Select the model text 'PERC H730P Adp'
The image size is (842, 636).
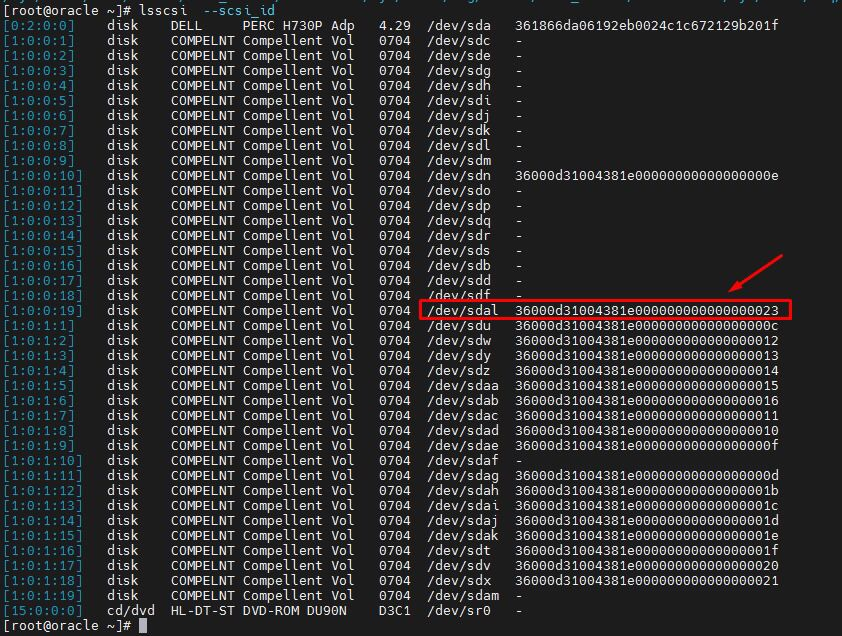(x=299, y=25)
